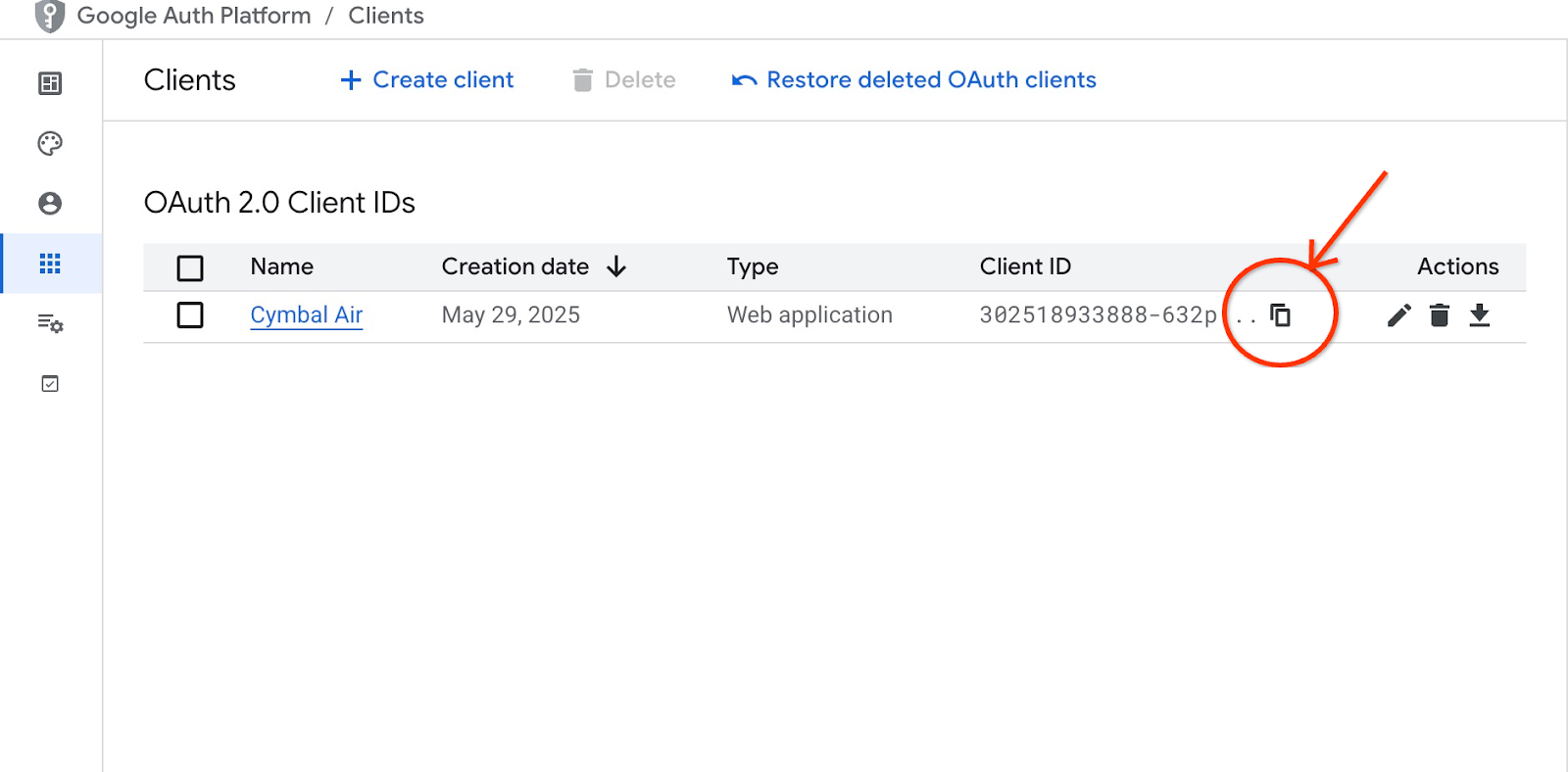Open the Data Access settings sidebar icon

tap(50, 323)
